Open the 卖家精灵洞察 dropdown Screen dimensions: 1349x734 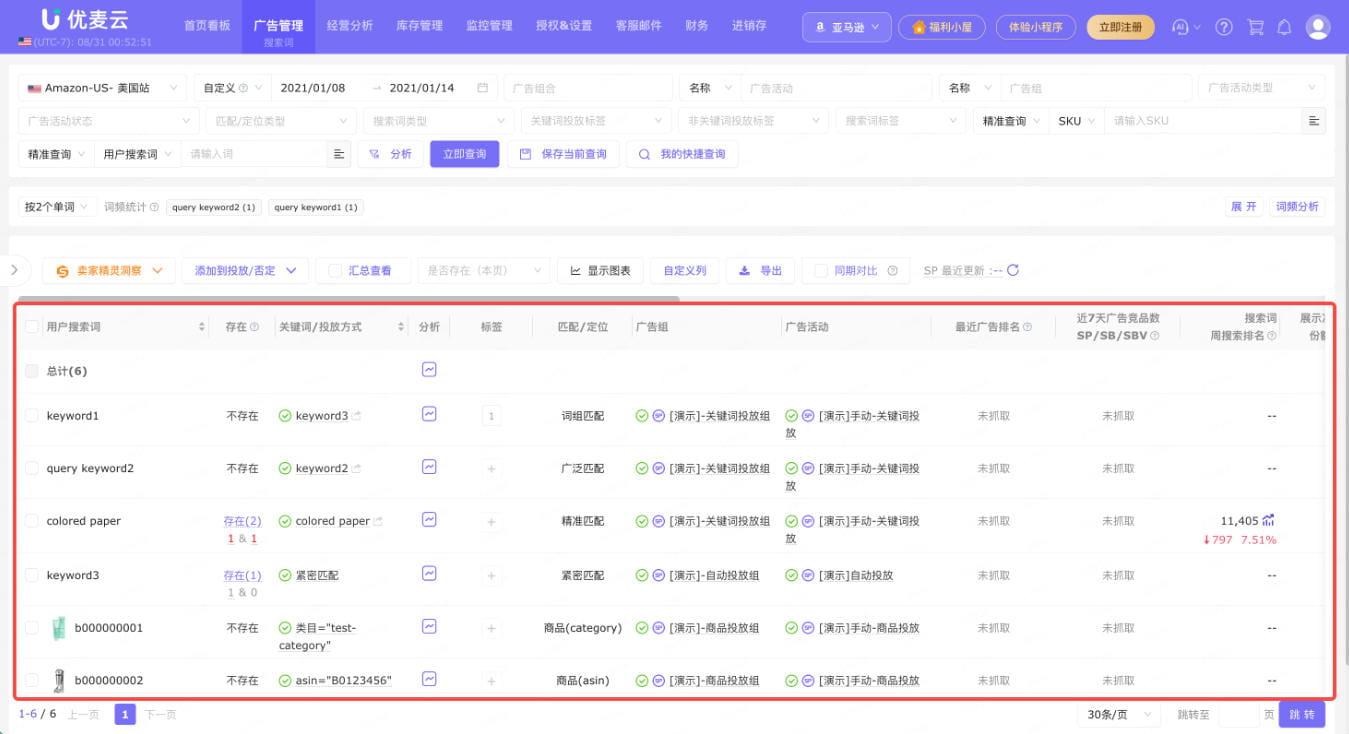click(109, 270)
